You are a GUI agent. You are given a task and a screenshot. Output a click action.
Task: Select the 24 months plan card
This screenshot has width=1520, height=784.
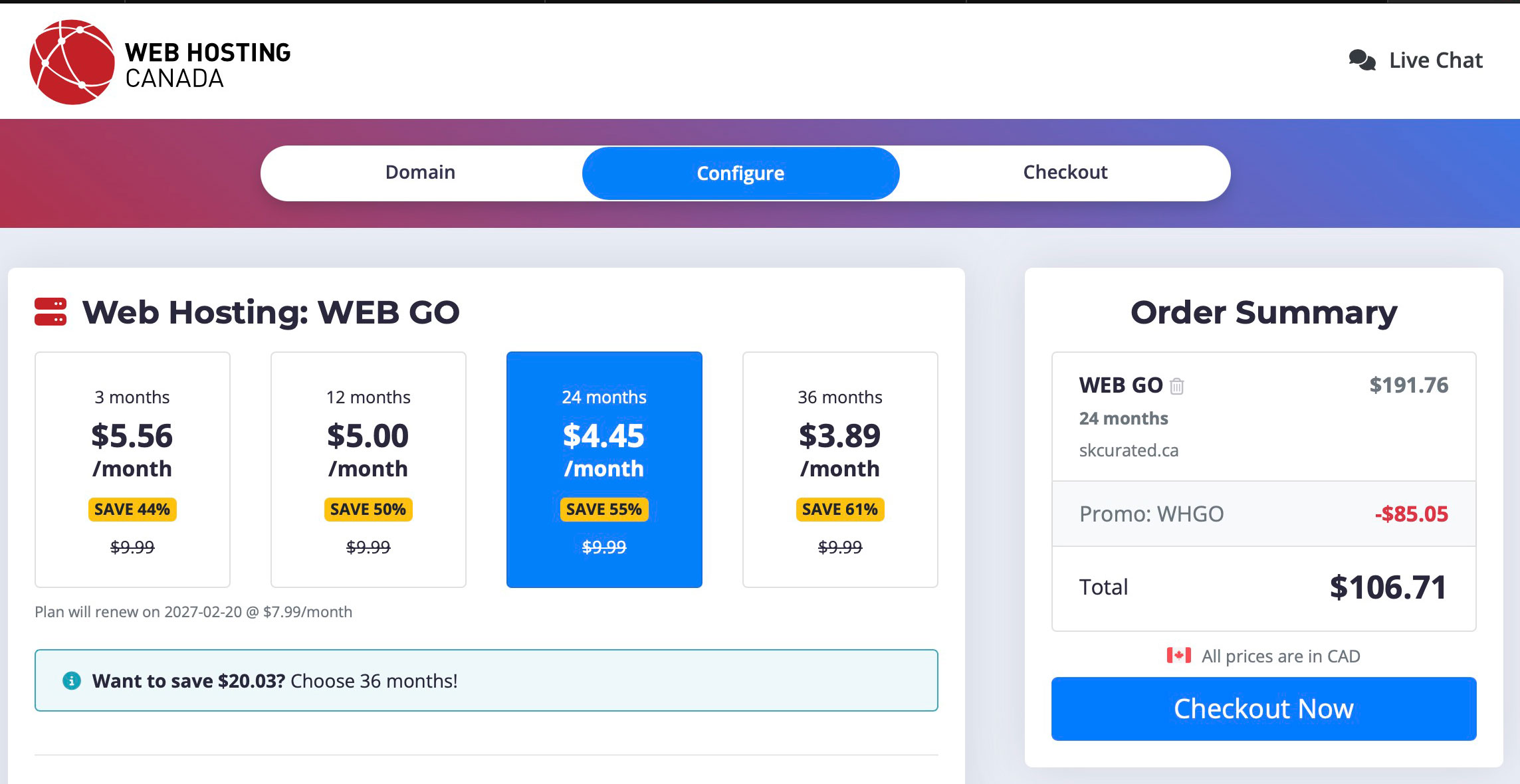click(x=604, y=469)
